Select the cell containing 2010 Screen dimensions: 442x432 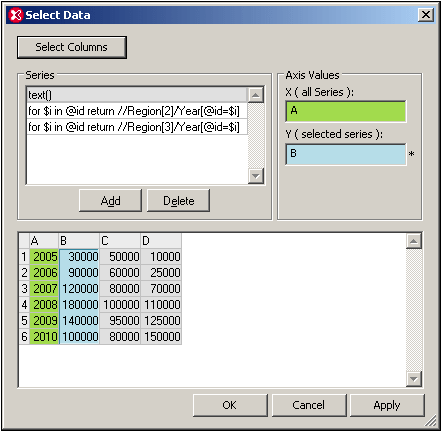click(x=44, y=337)
